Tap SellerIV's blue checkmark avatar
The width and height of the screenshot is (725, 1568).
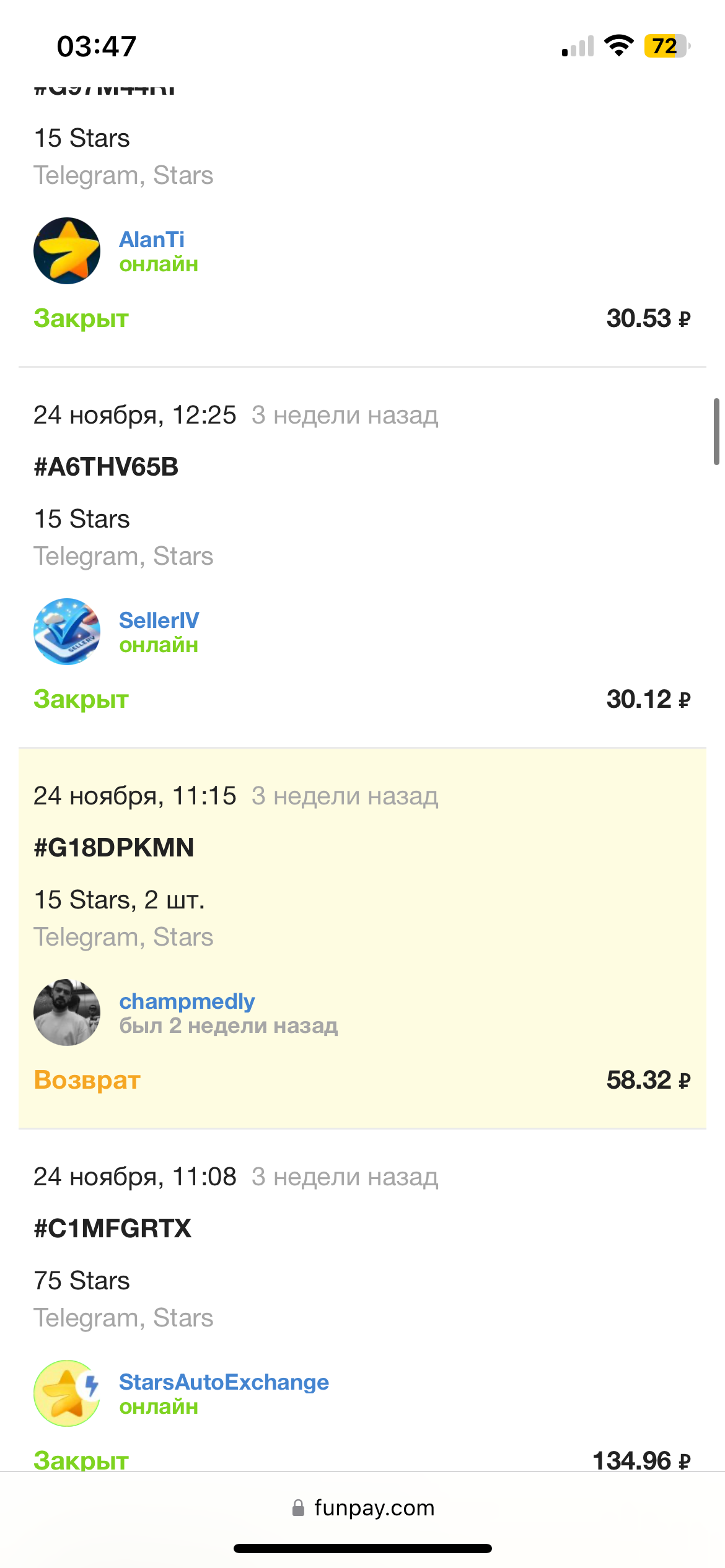[67, 632]
